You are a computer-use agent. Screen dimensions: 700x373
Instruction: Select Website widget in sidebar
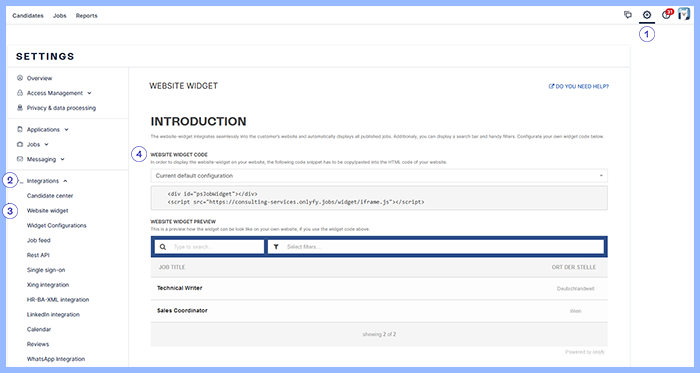click(x=47, y=211)
